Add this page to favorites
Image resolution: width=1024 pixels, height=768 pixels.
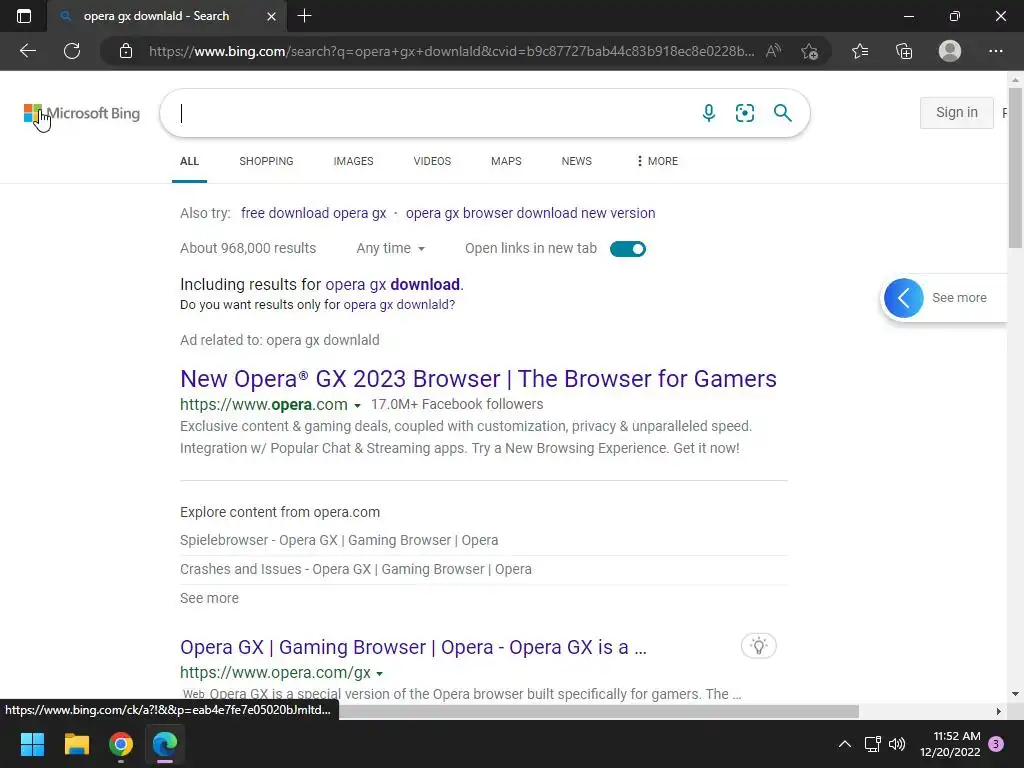(x=810, y=51)
